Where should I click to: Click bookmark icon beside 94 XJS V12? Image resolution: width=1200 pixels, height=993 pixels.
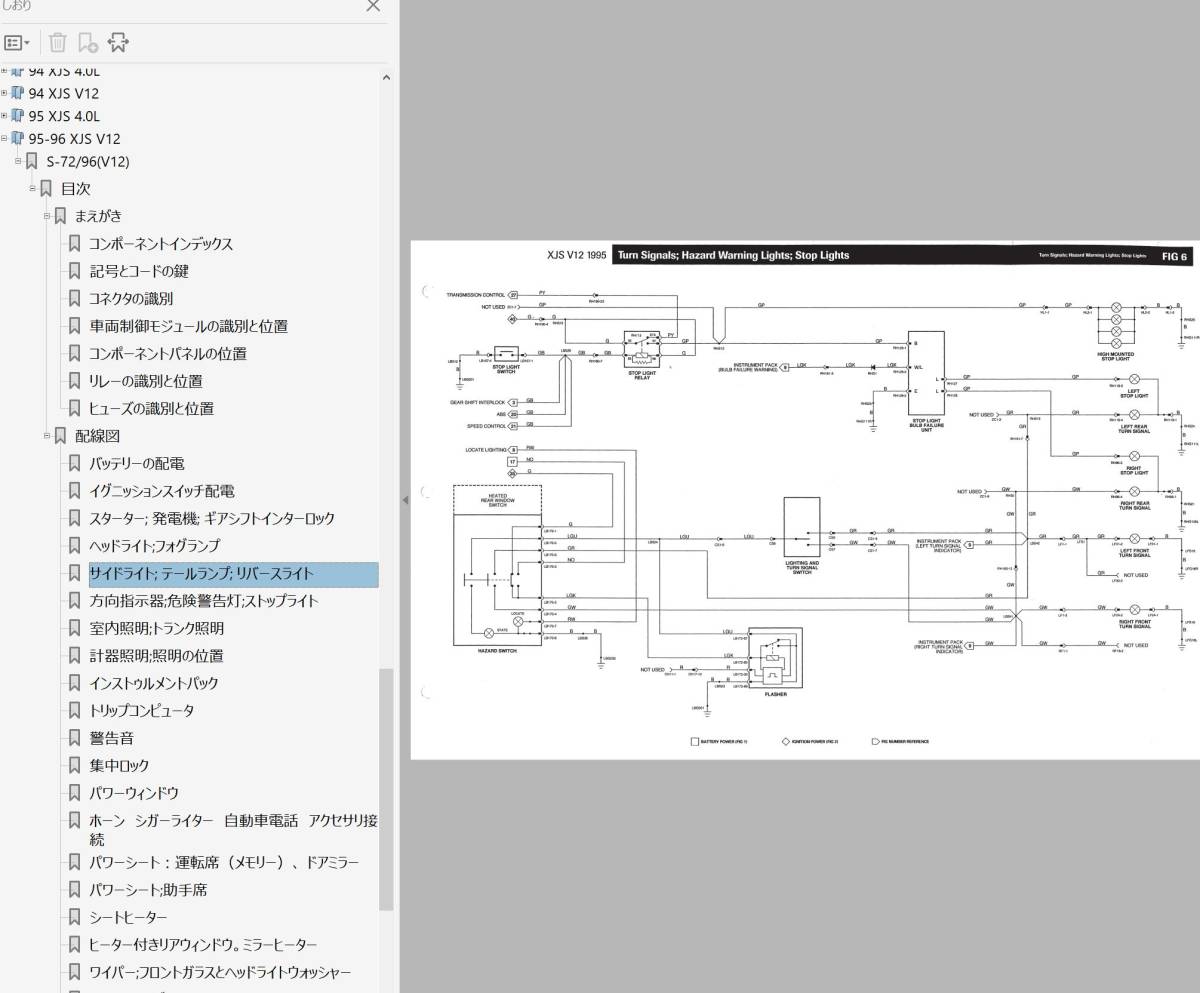[17, 94]
